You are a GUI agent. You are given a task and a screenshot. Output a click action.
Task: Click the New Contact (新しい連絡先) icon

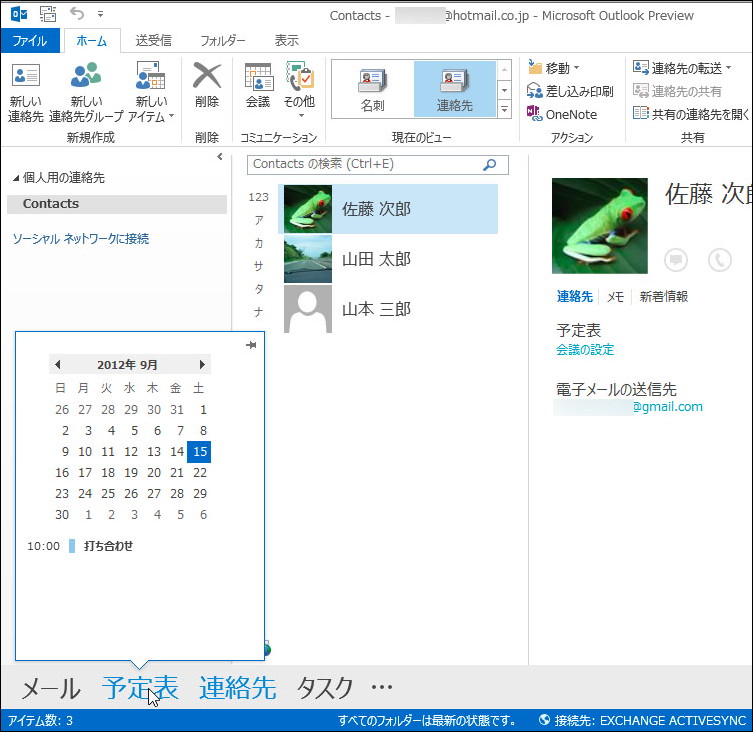point(26,76)
